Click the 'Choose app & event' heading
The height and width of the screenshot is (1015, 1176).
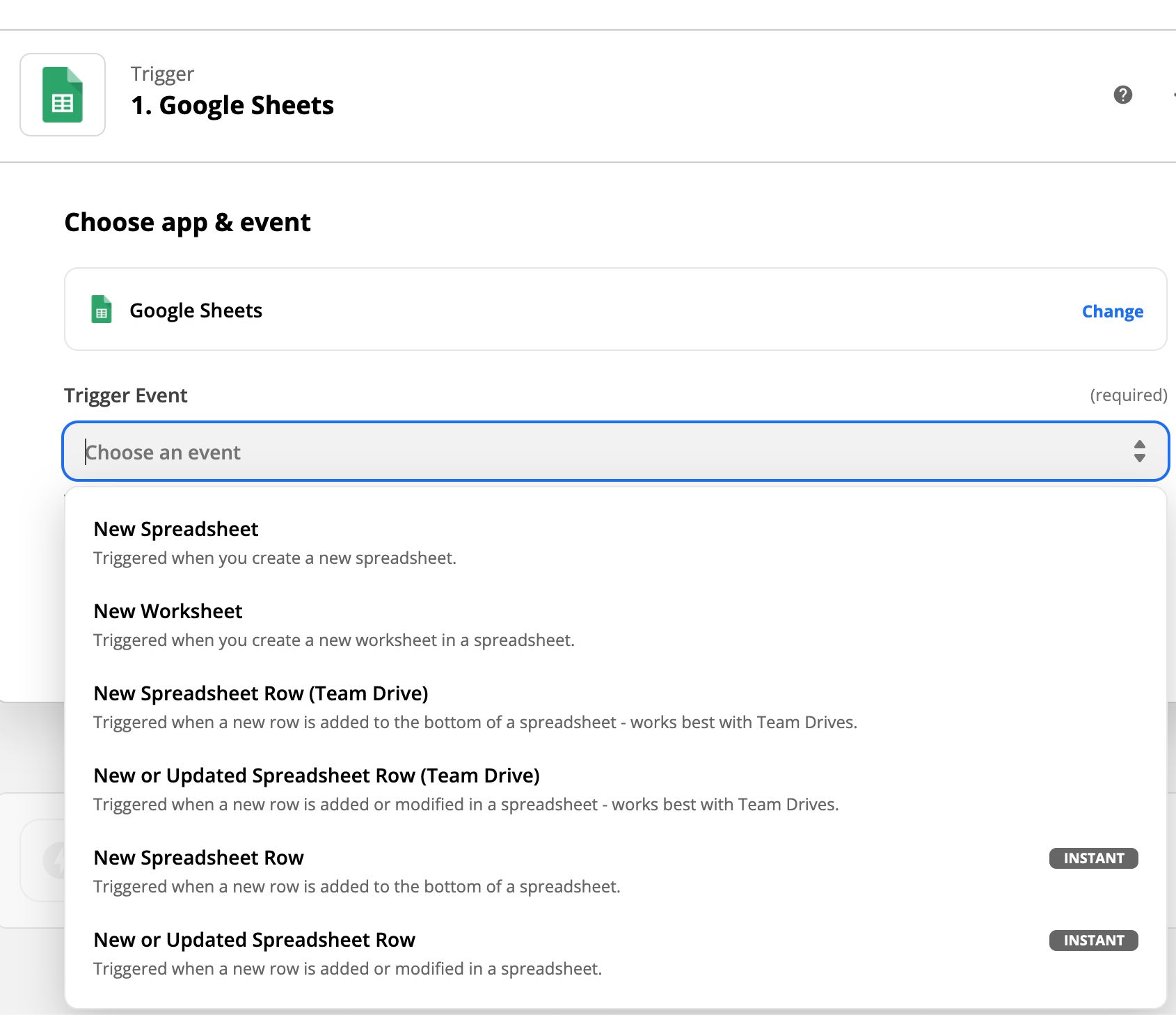tap(187, 223)
